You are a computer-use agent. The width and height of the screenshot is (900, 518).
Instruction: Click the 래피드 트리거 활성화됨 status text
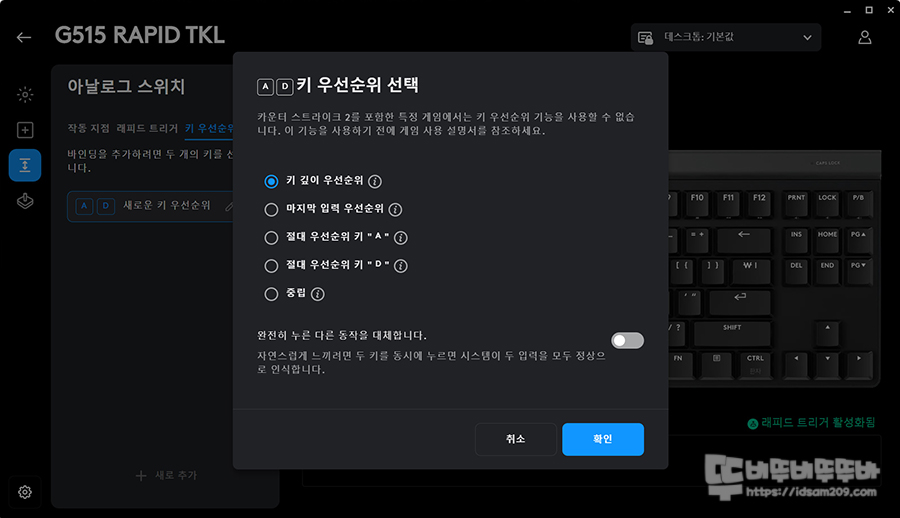[x=818, y=423]
